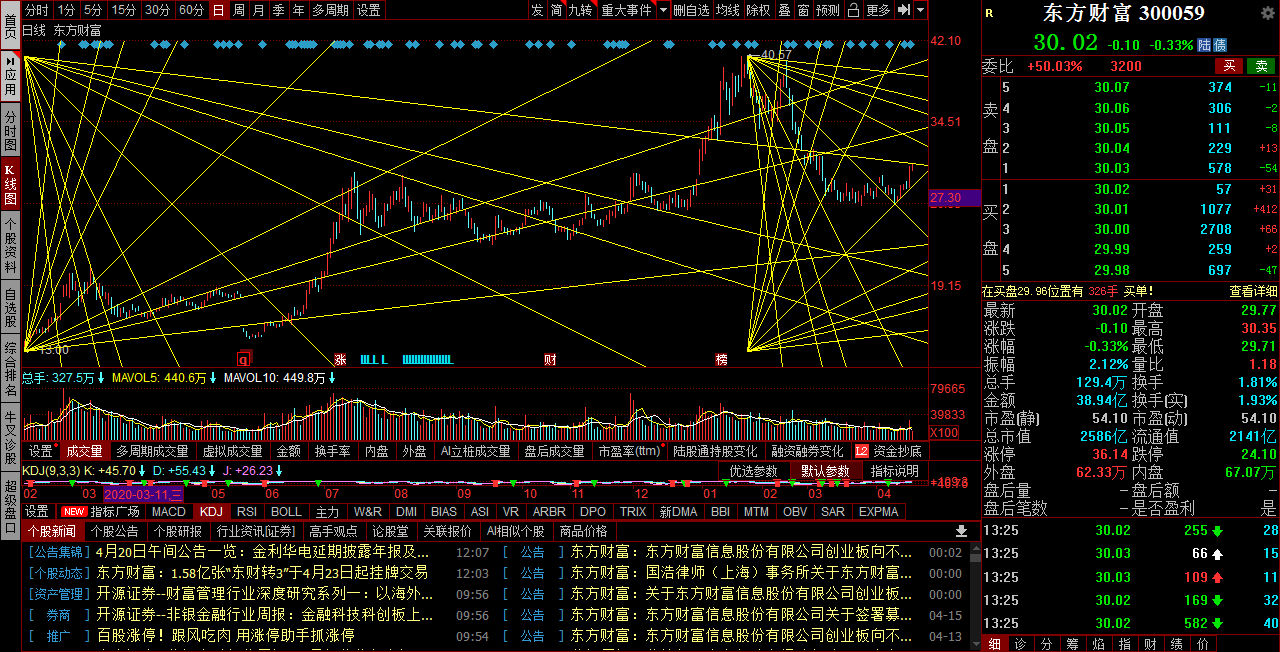Toggle the 叠 overlay button
Viewport: 1280px width, 652px height.
pos(784,10)
